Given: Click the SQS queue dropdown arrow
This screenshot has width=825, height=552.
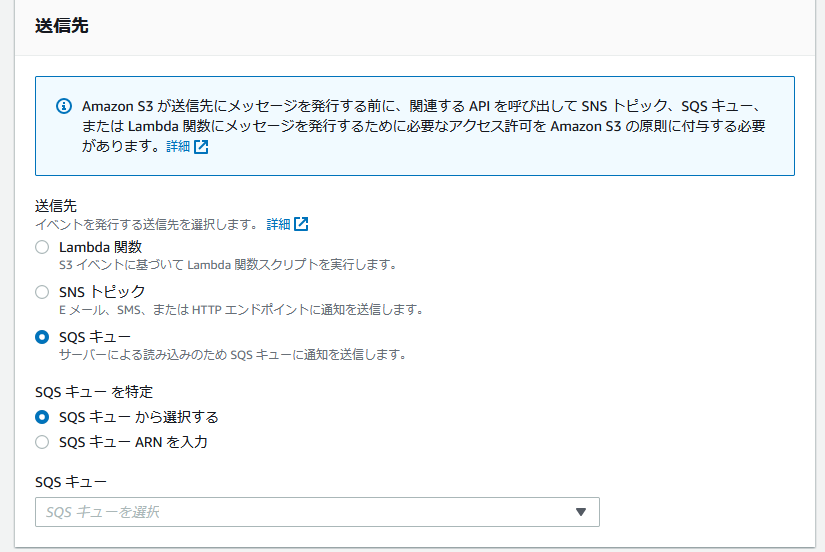Looking at the screenshot, I should tap(581, 512).
